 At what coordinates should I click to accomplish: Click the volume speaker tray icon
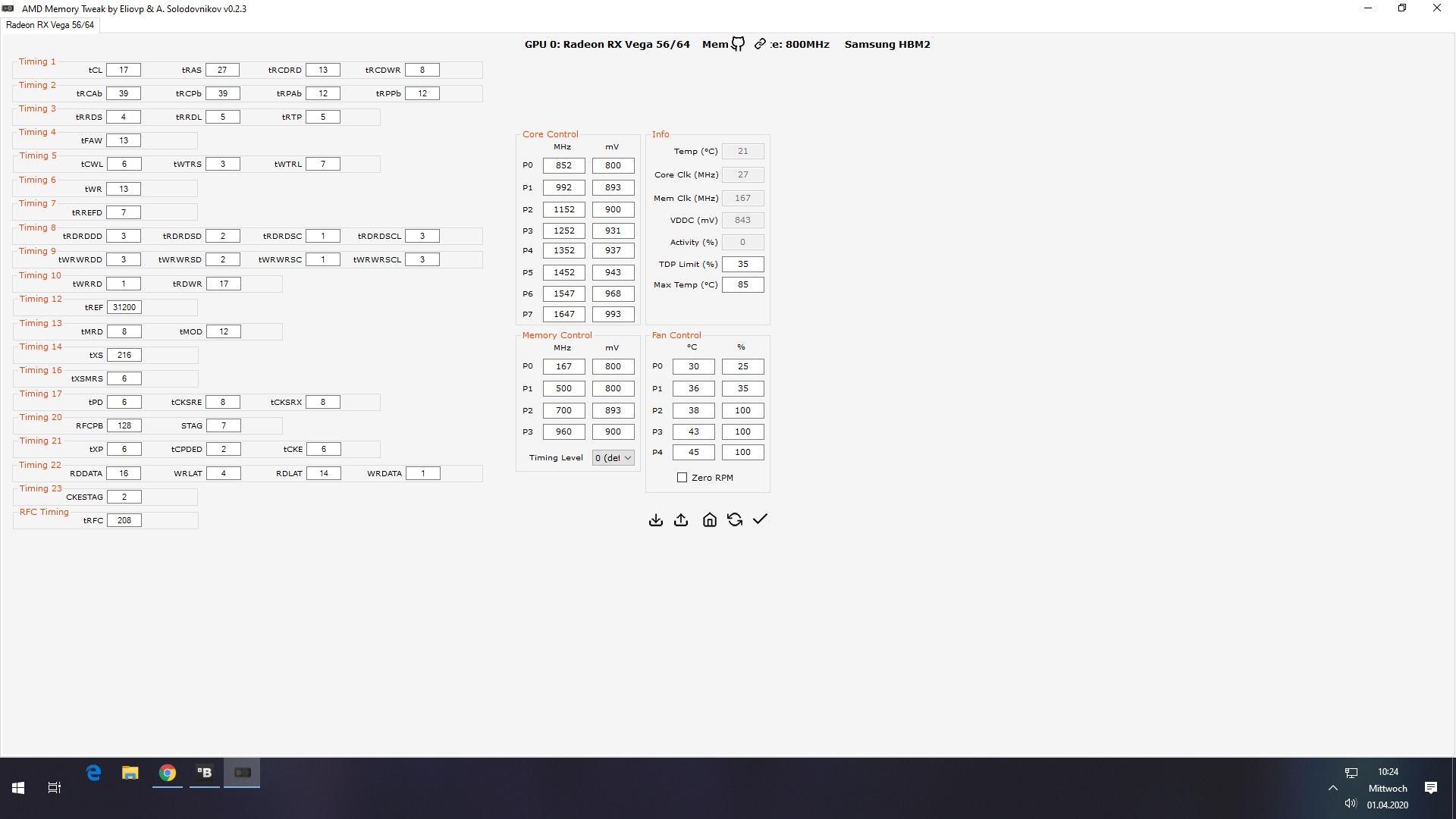[x=1350, y=804]
